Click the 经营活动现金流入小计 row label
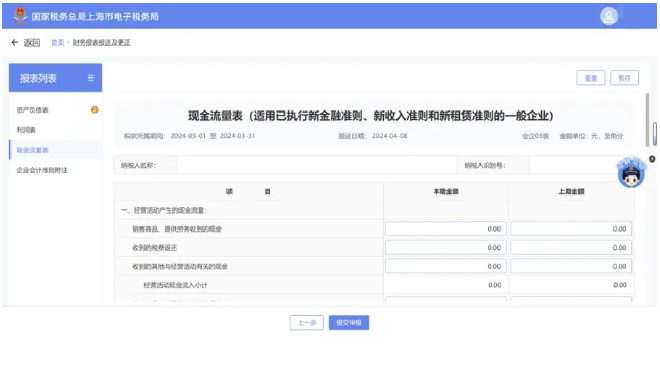 [x=175, y=285]
